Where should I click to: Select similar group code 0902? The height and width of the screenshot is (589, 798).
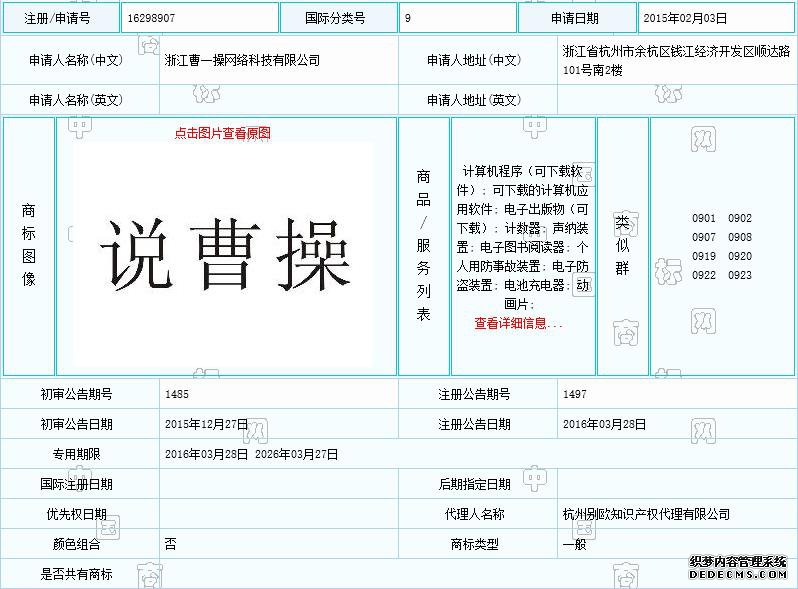[x=740, y=218]
